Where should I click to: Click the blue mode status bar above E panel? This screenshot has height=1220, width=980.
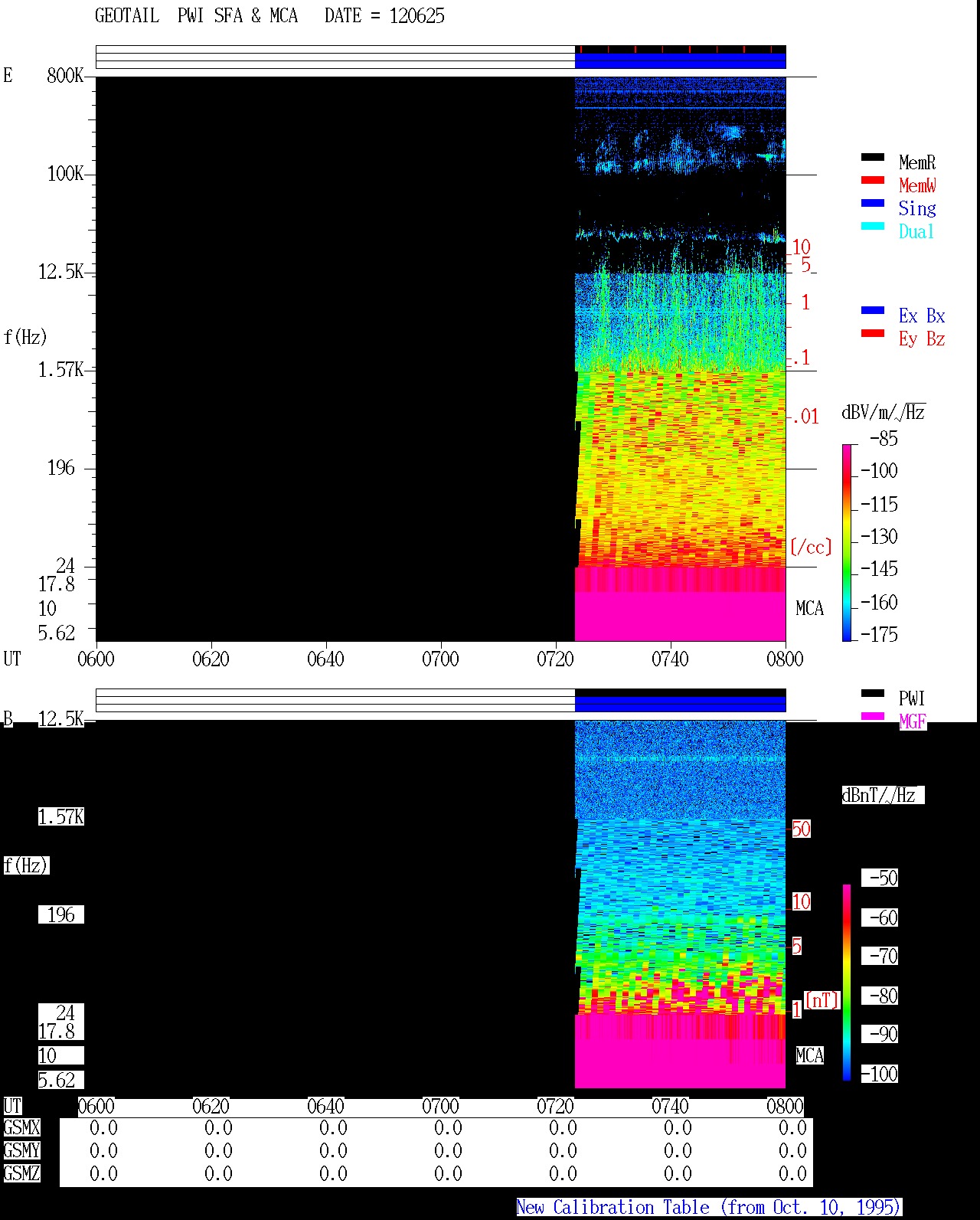click(680, 61)
